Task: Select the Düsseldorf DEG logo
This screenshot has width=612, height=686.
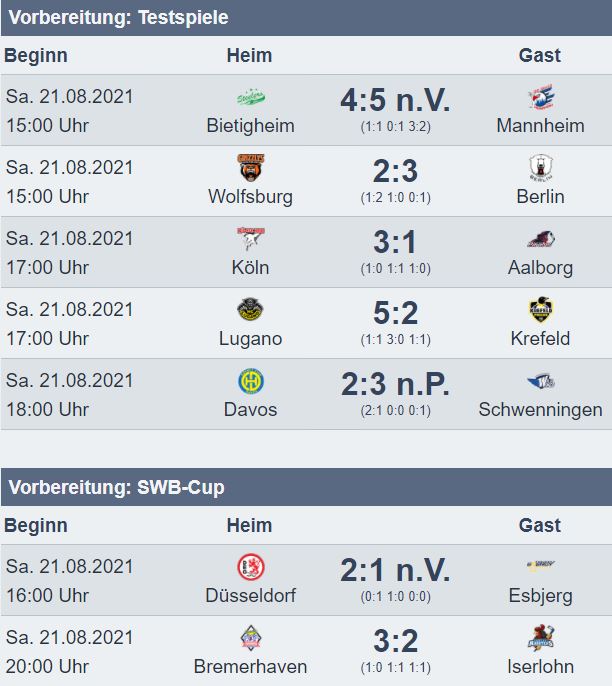Action: [251, 567]
